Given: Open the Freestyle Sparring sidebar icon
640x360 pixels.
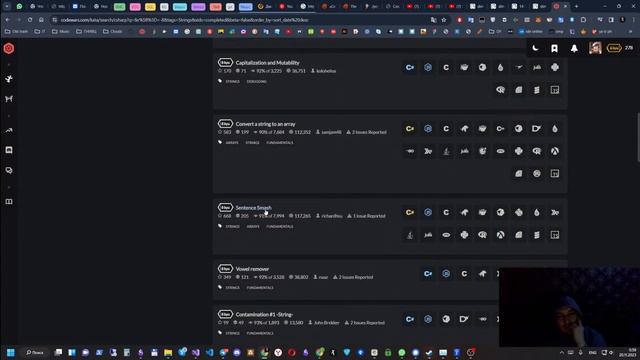Looking at the screenshot, I should pos(9,99).
